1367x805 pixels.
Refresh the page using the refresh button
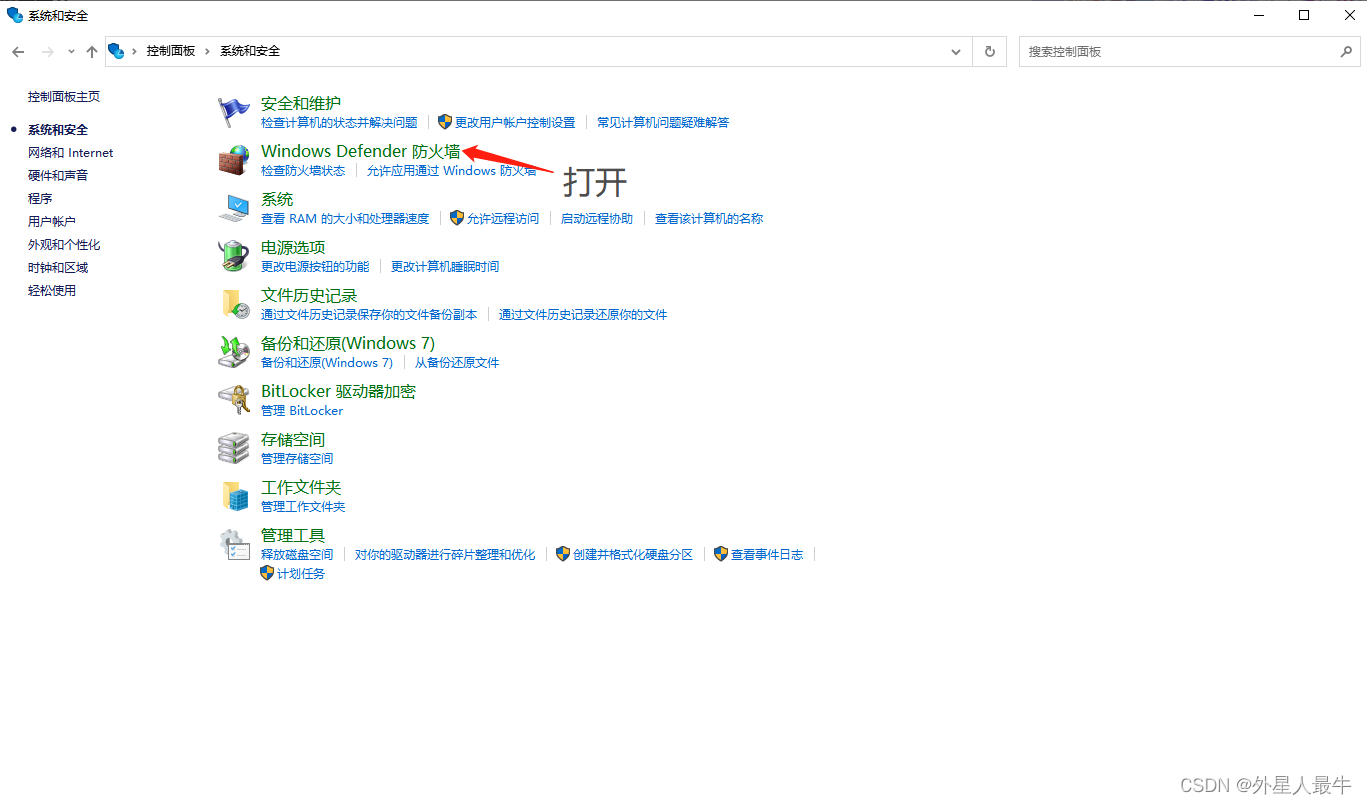coord(990,51)
